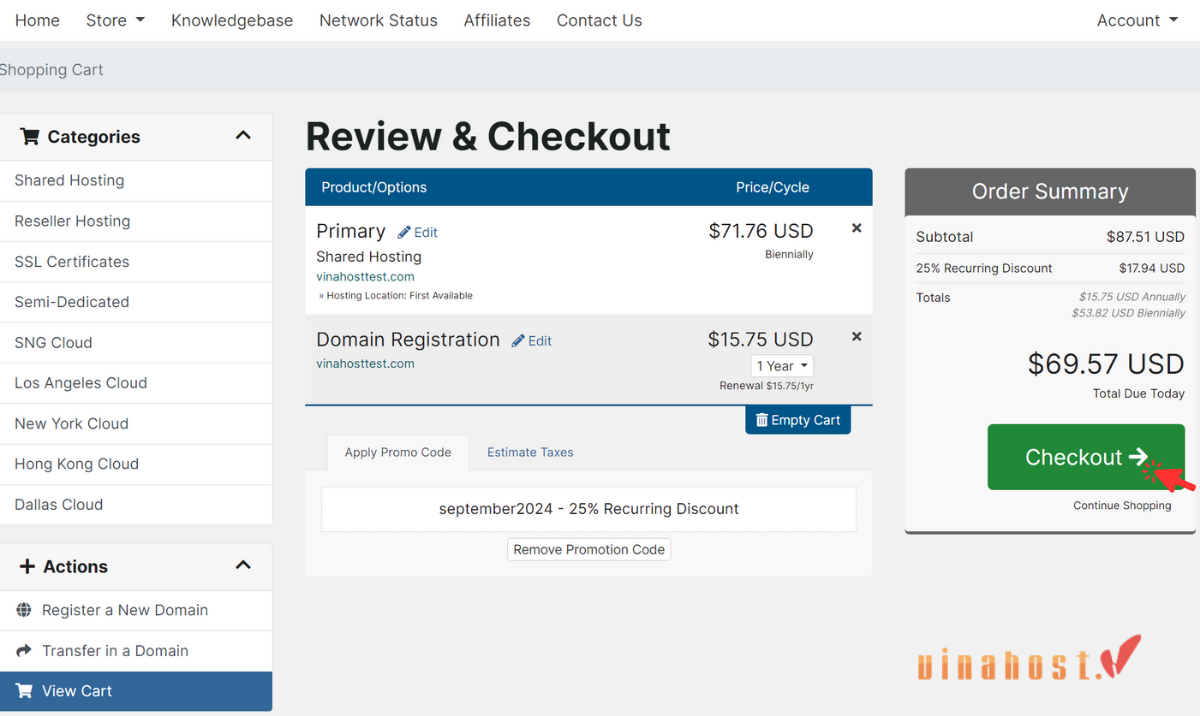Viewport: 1200px width, 716px height.
Task: Select the Apply Promo Code tab
Action: pyautogui.click(x=398, y=452)
